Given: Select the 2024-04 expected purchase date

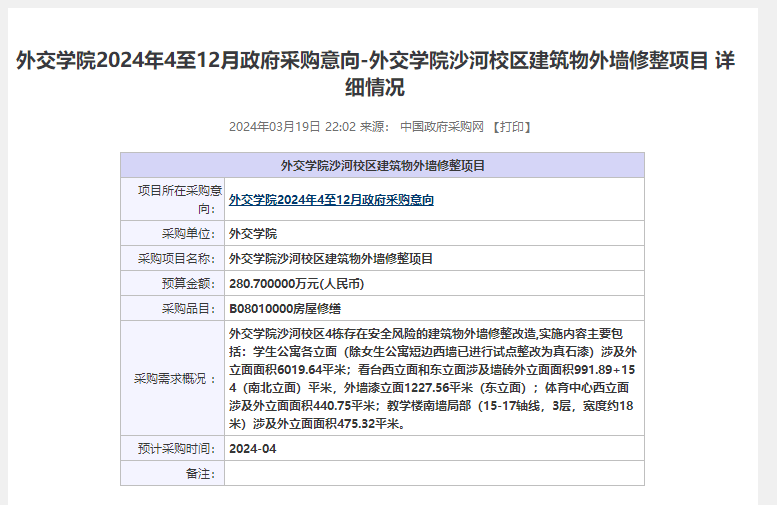Looking at the screenshot, I should click(252, 449).
